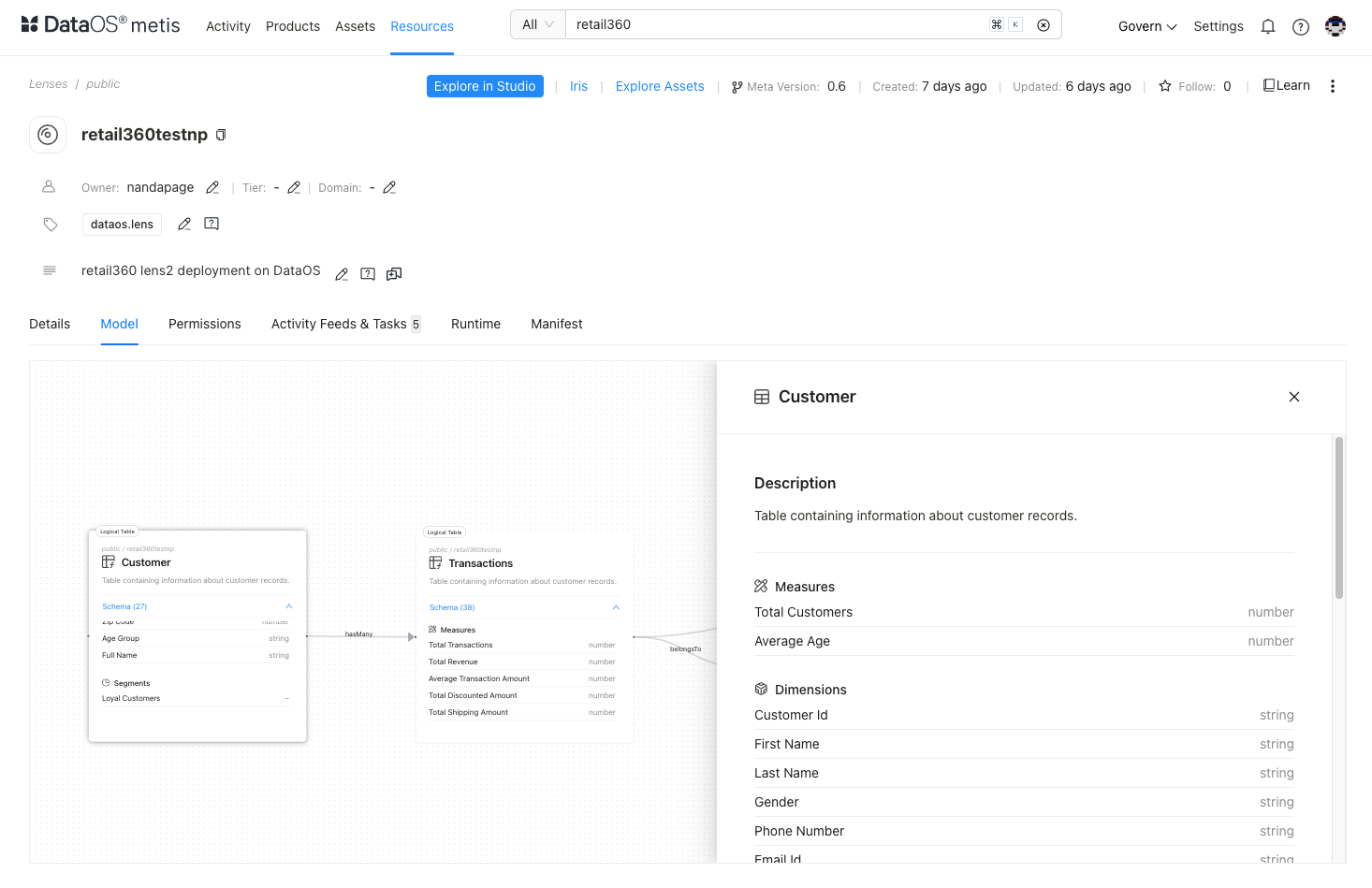Select the Transactions node title
Image resolution: width=1372 pixels, height=888 pixels.
coord(481,563)
